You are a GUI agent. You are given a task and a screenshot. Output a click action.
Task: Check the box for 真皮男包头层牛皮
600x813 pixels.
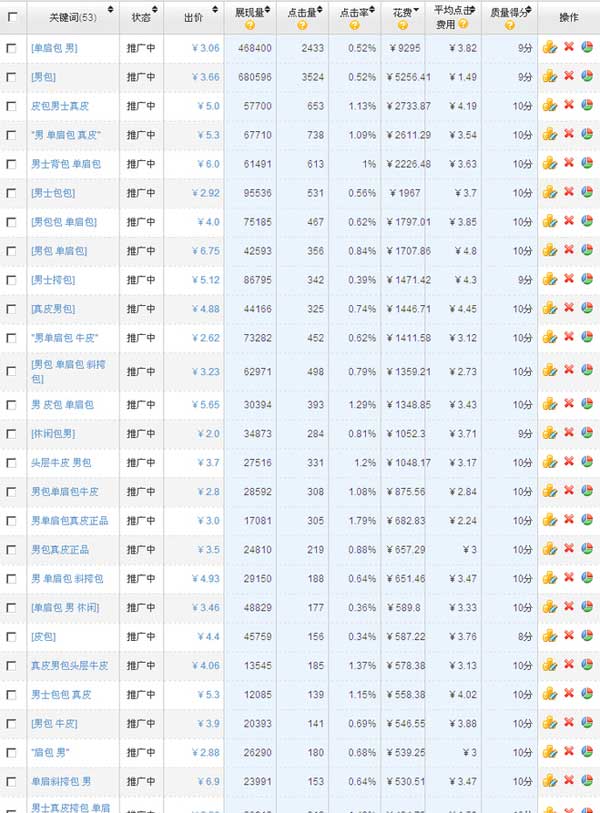(x=11, y=666)
